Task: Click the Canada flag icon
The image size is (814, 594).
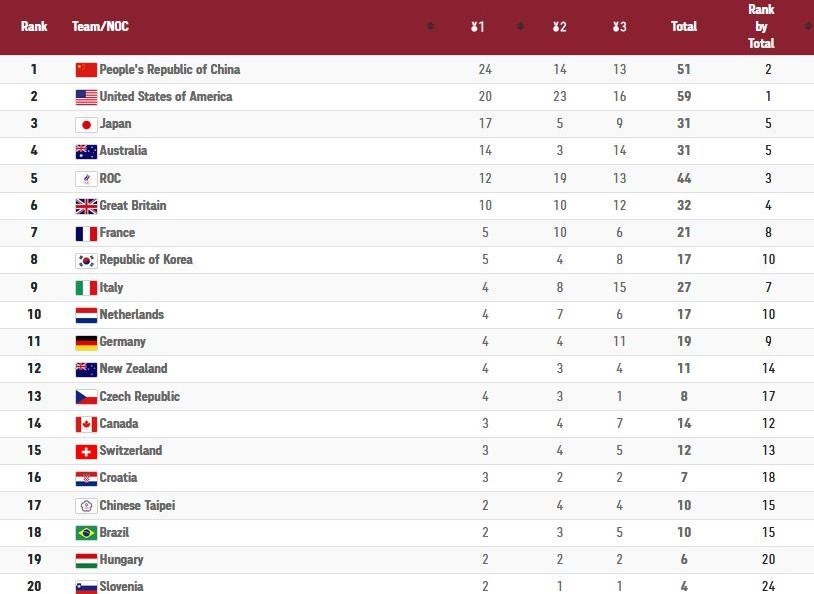Action: 86,424
